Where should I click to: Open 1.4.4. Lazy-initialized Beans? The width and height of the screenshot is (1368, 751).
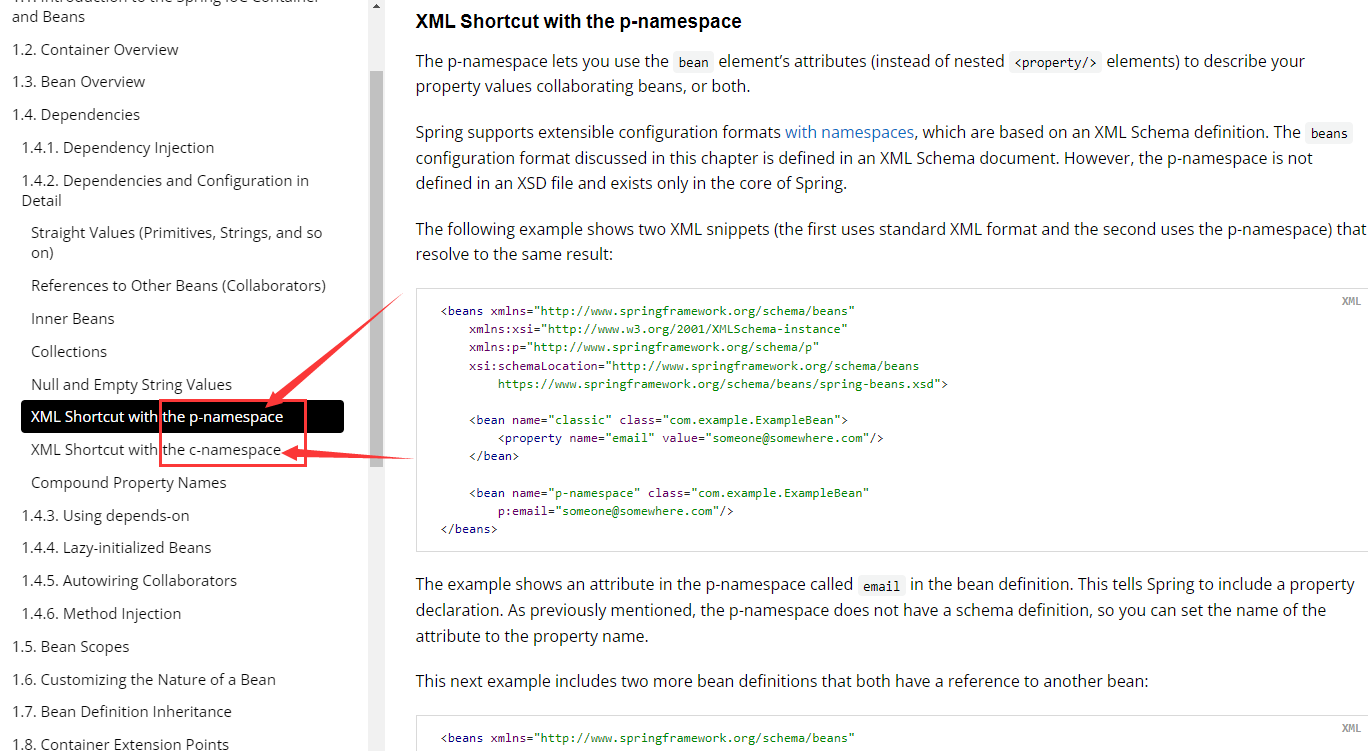117,548
